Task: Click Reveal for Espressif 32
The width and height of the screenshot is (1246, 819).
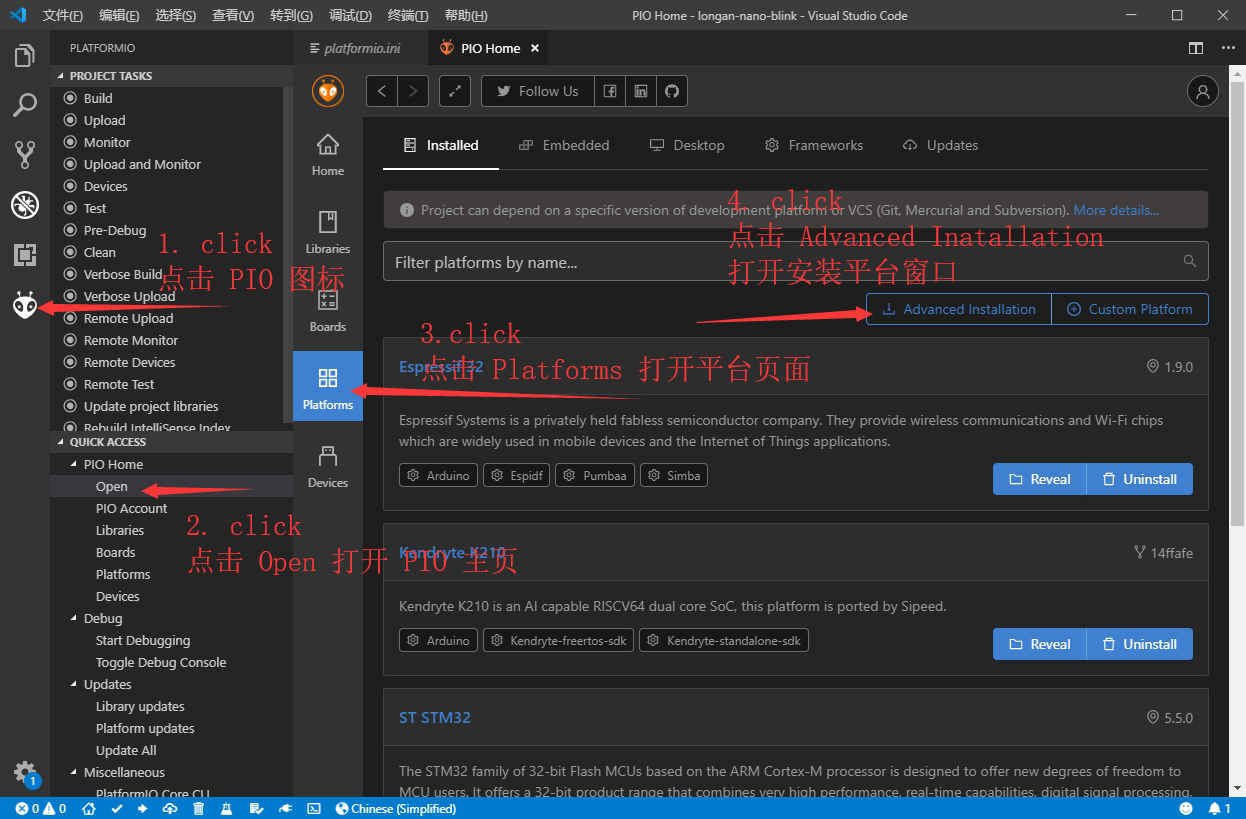Action: pyautogui.click(x=1040, y=479)
